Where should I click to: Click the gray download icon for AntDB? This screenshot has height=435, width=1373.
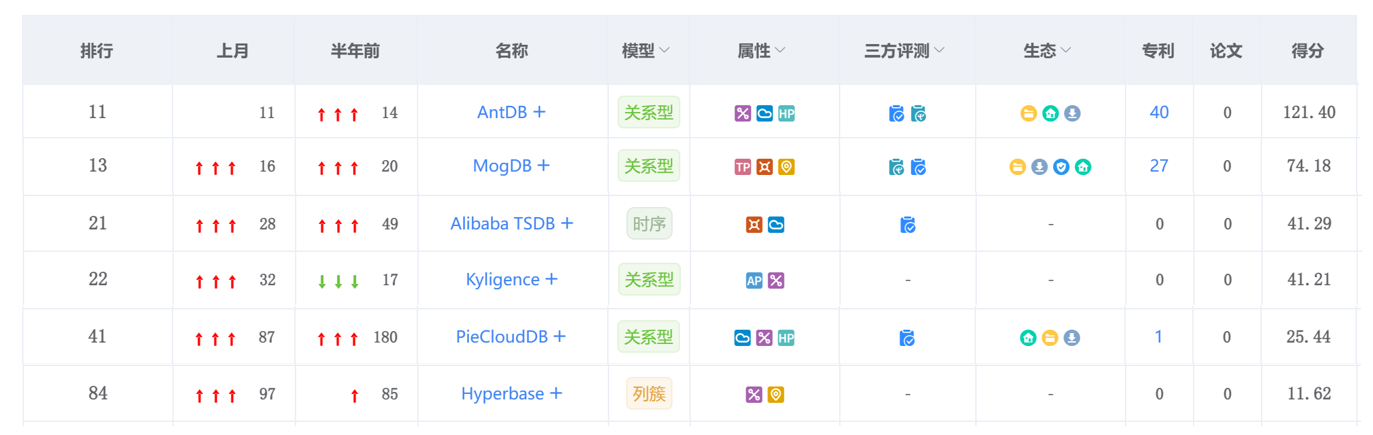pyautogui.click(x=1072, y=113)
